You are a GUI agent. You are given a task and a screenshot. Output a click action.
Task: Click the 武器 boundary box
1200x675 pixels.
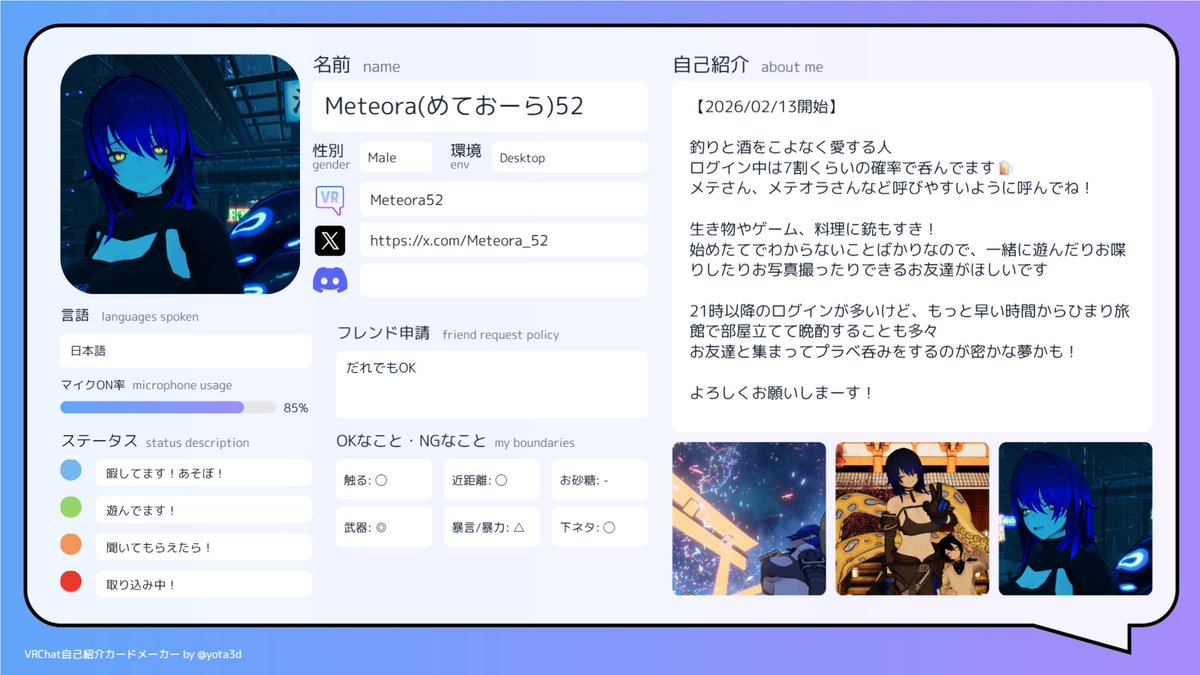coord(384,527)
